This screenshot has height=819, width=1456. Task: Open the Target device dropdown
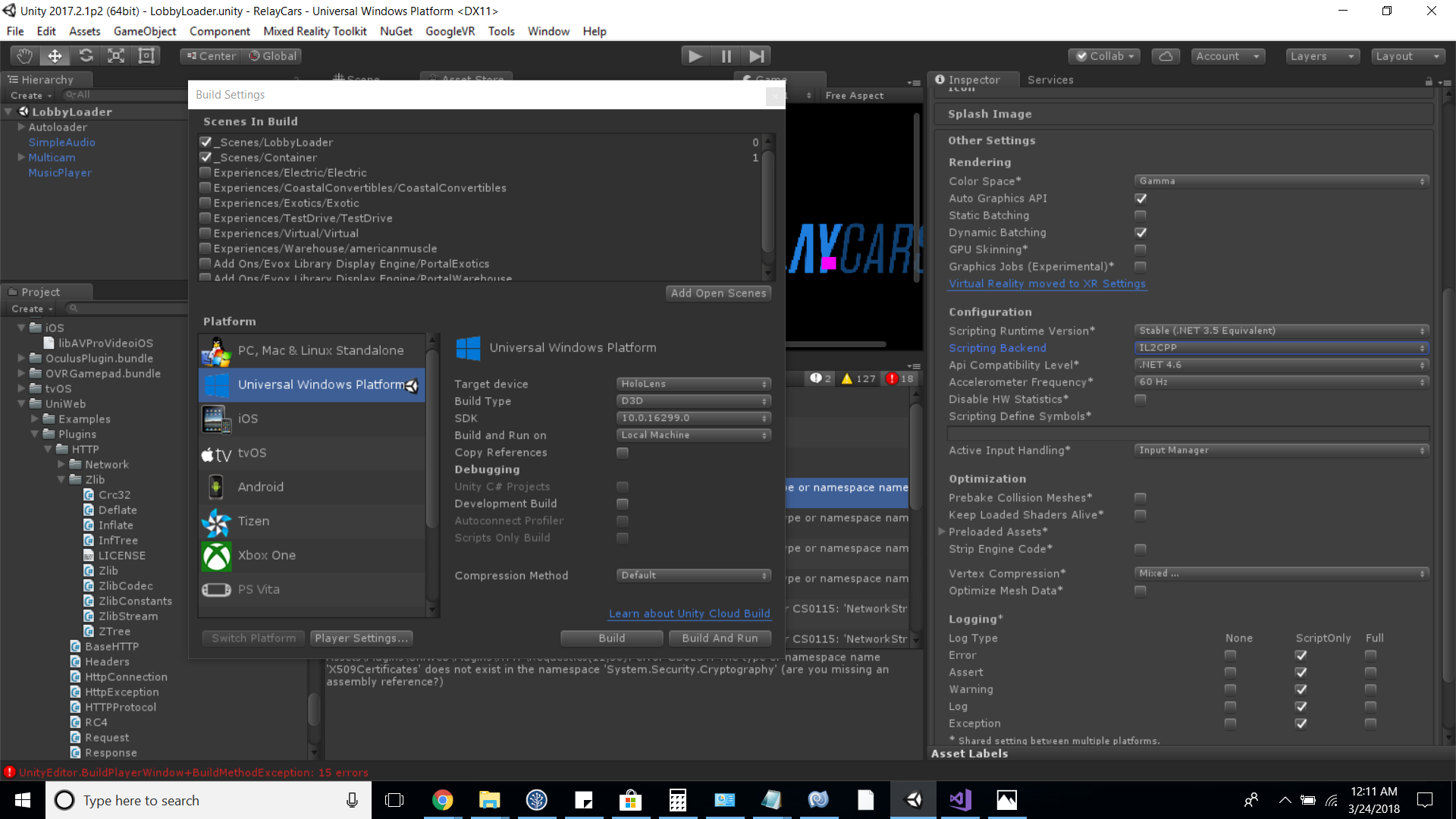tap(692, 384)
